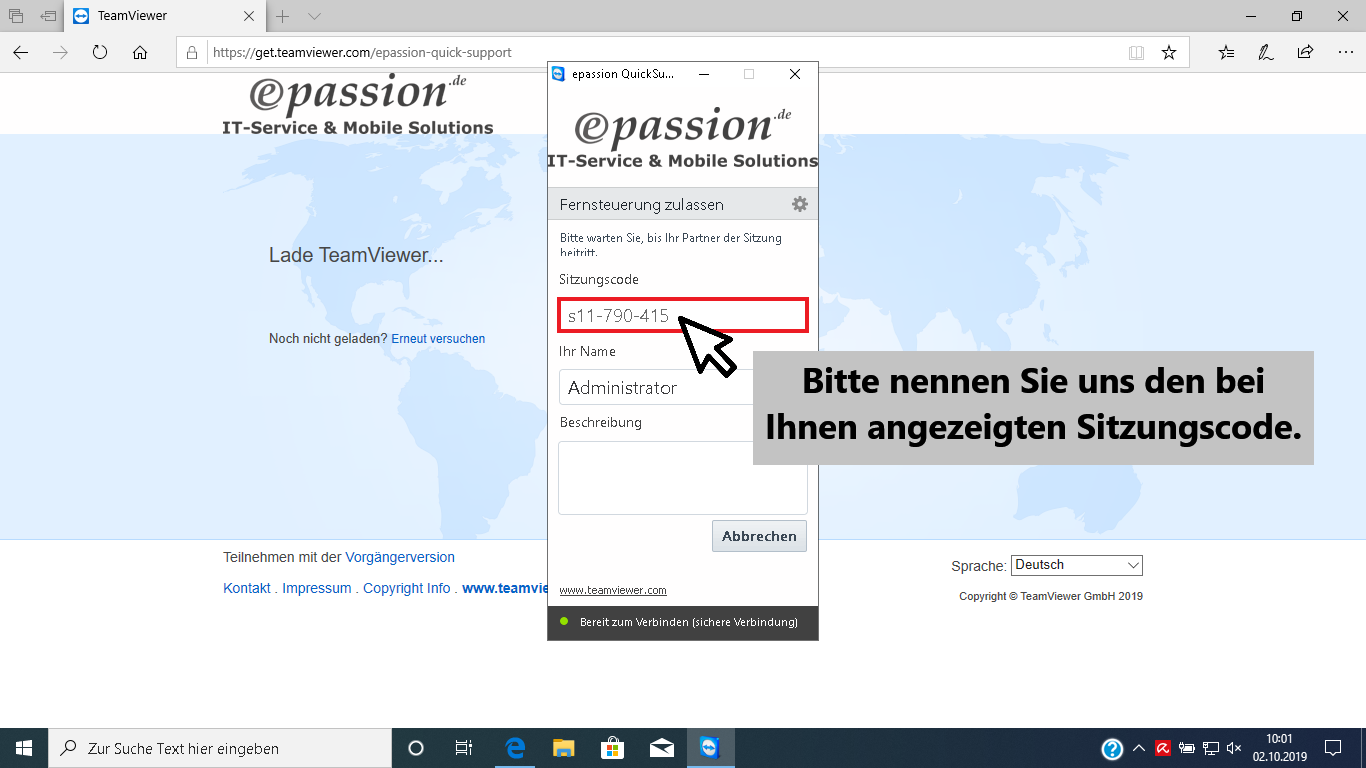Open the www.teamviewer.com link in QuickSupport
The width and height of the screenshot is (1366, 768).
(613, 590)
